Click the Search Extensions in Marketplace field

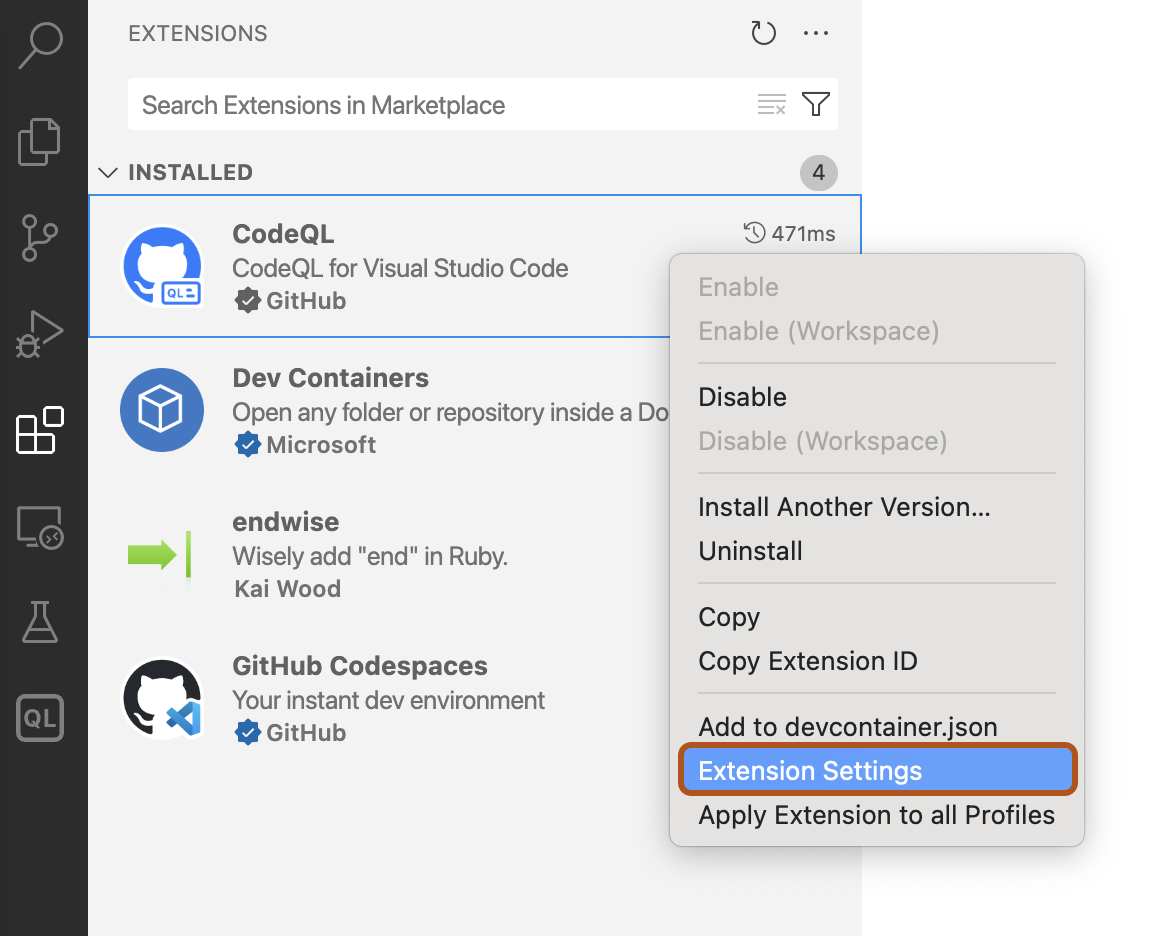tap(400, 103)
